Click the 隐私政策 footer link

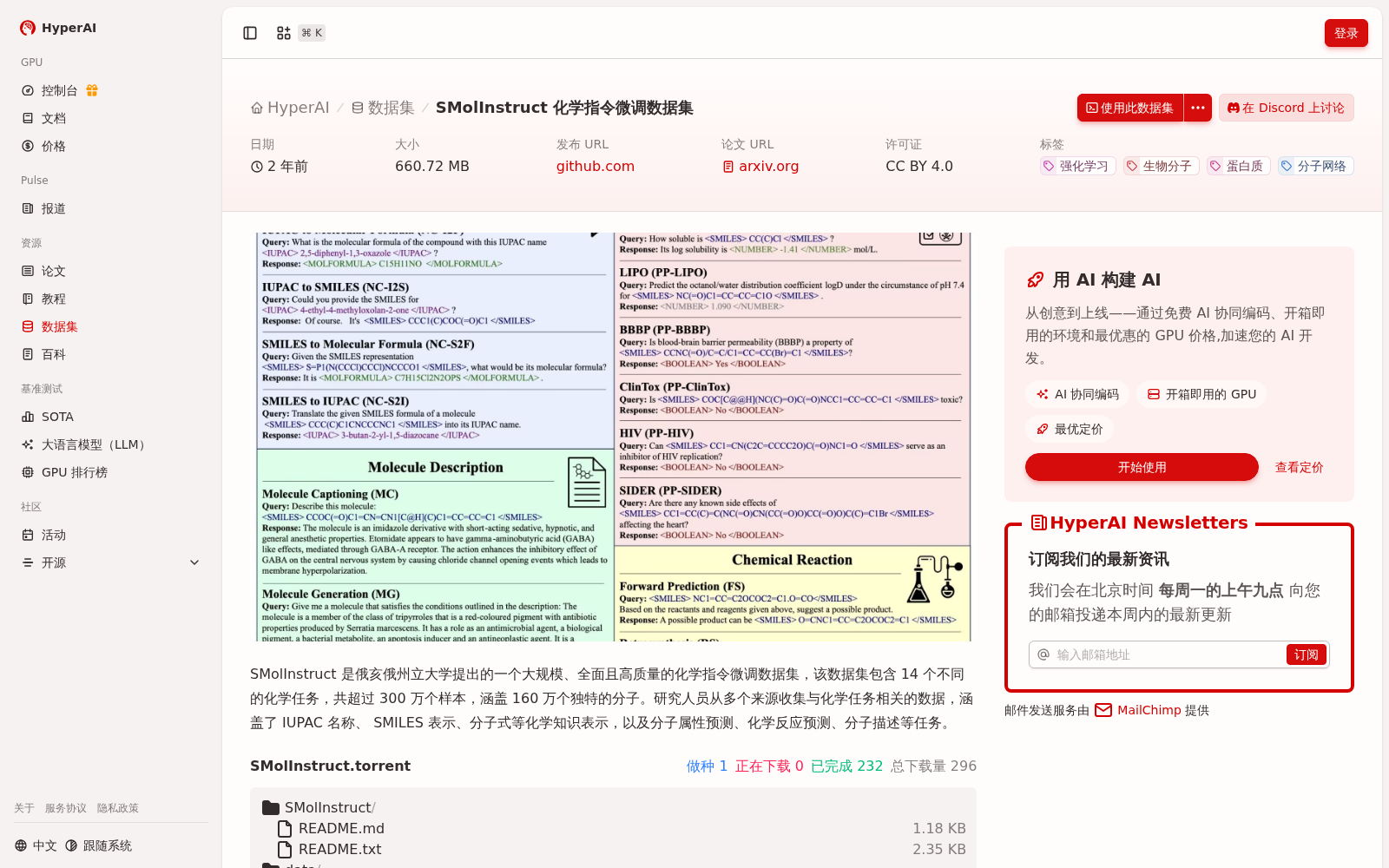[x=118, y=808]
